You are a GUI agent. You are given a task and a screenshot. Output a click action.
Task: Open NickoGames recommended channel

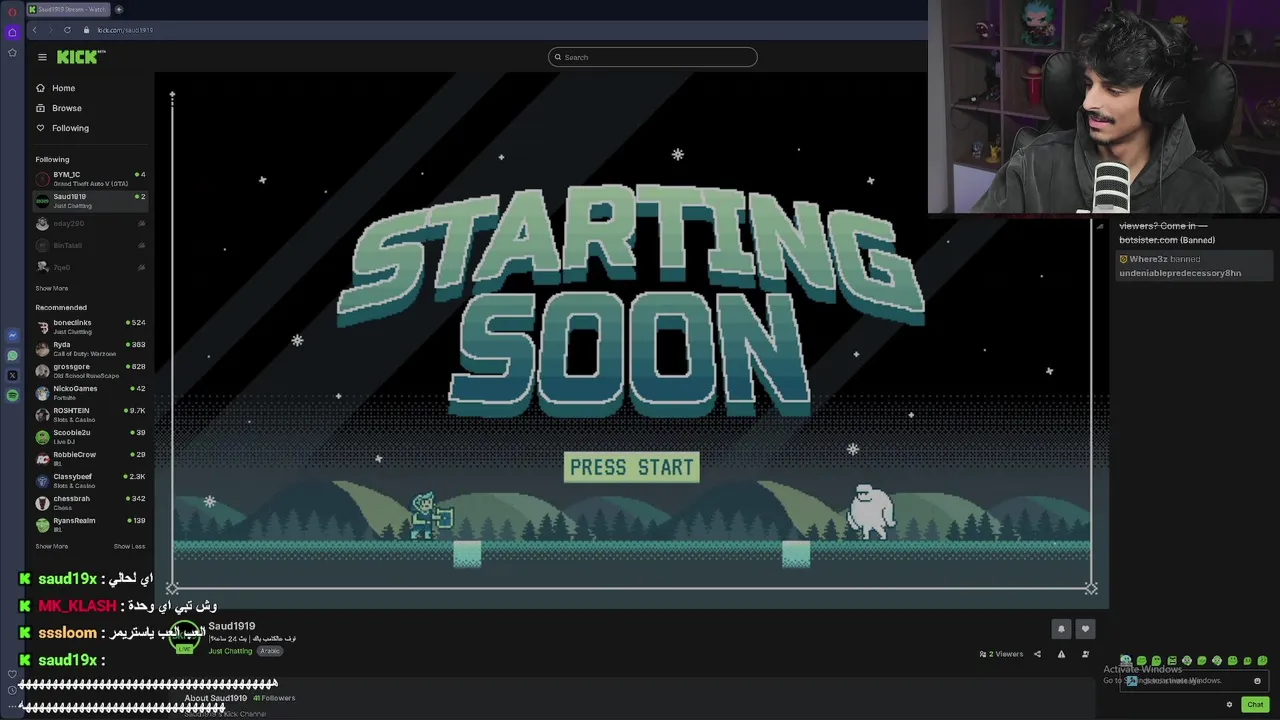click(90, 392)
